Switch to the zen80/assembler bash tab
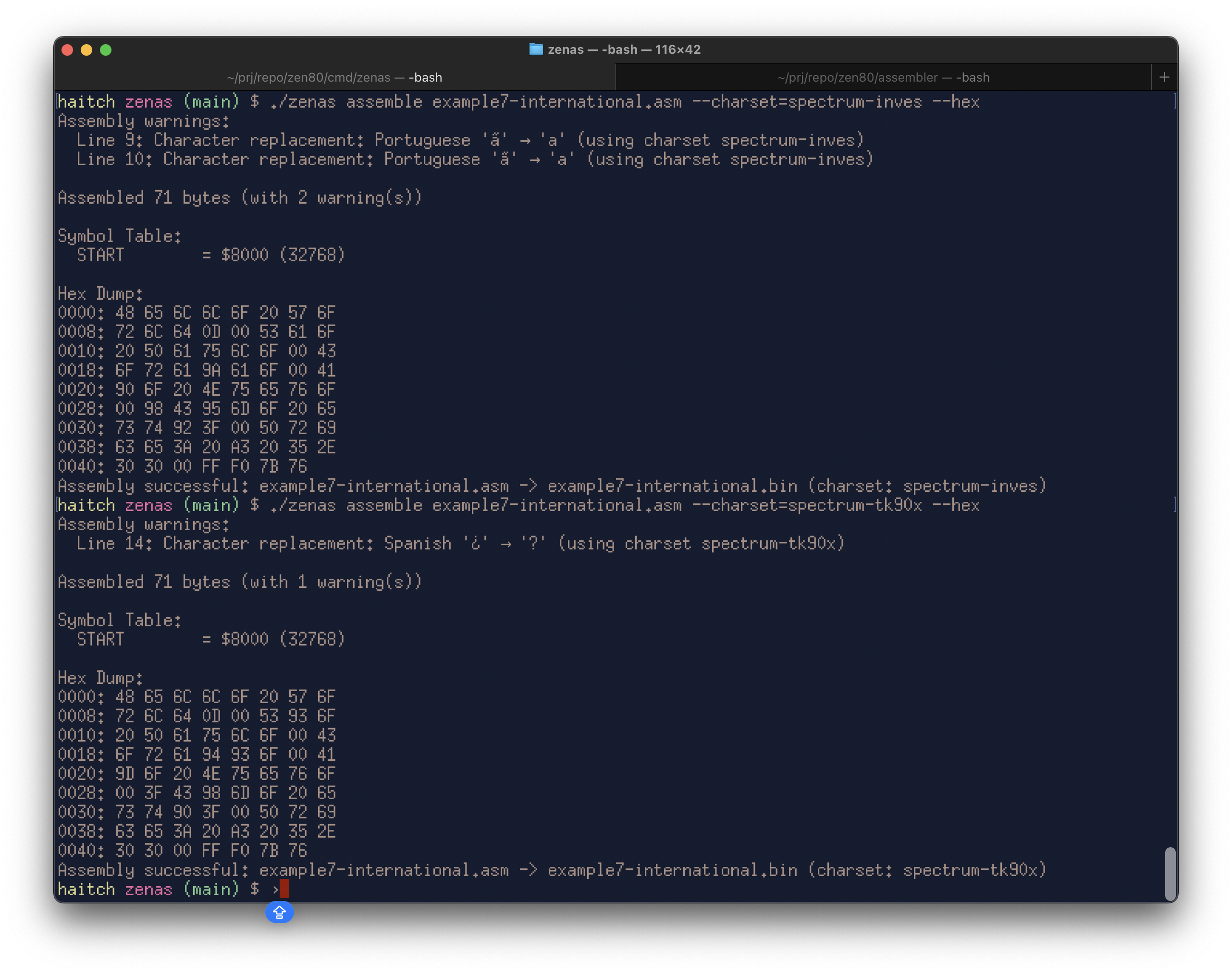1232x974 pixels. [x=883, y=77]
